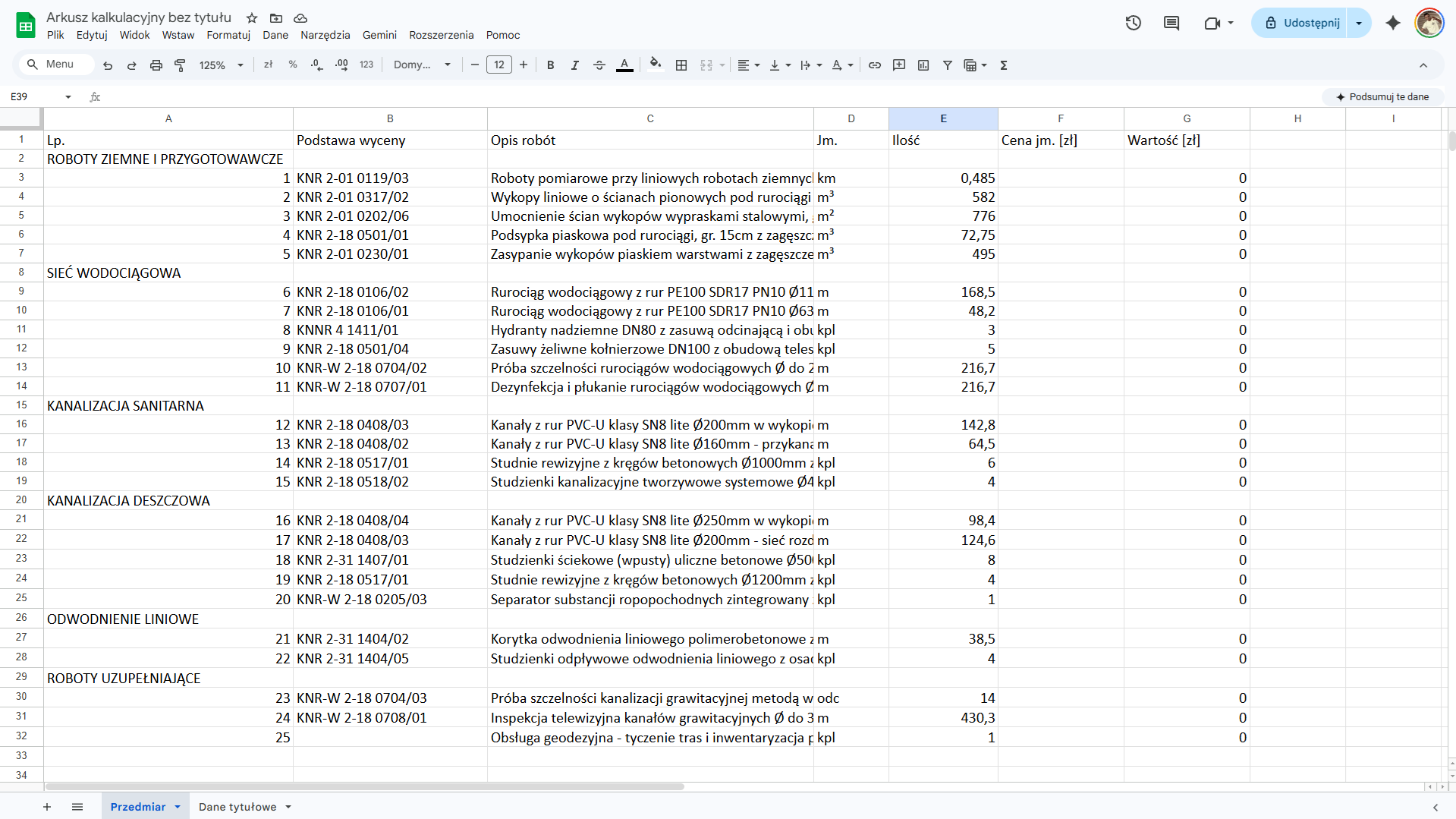Open the Google Sheets home icon

(26, 25)
